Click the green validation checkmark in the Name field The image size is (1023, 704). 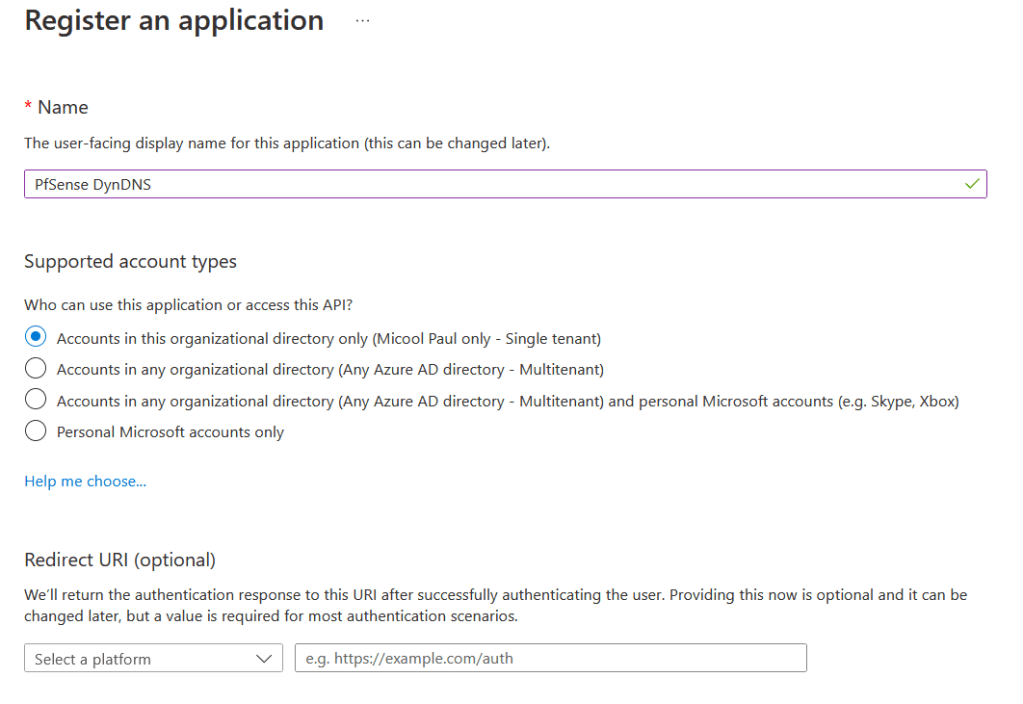coord(971,184)
